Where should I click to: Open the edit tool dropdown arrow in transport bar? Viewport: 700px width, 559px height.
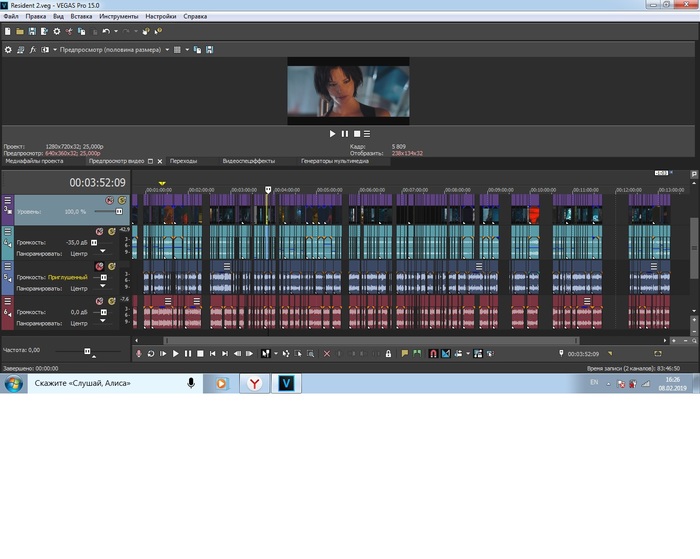click(277, 353)
